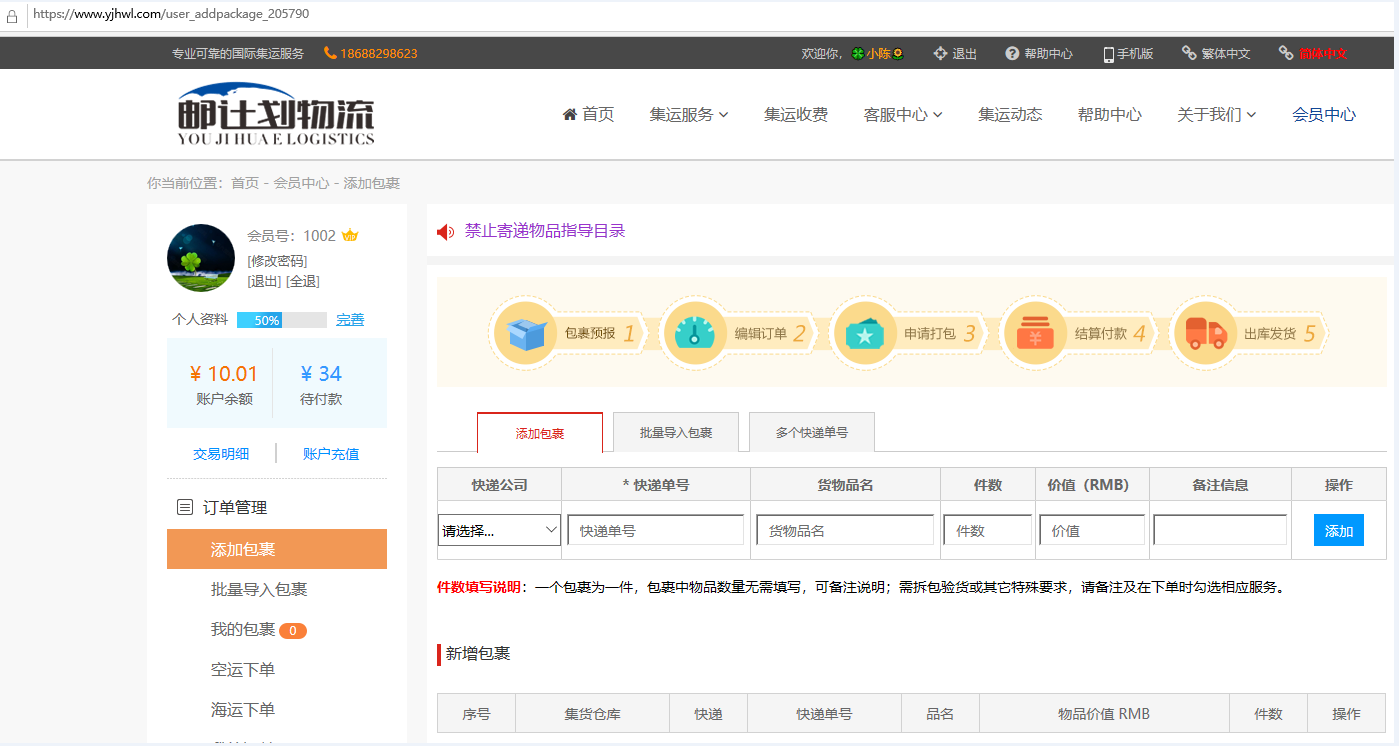
Task: Click the orange 0 badge beside 我的包裹
Action: coord(293,630)
